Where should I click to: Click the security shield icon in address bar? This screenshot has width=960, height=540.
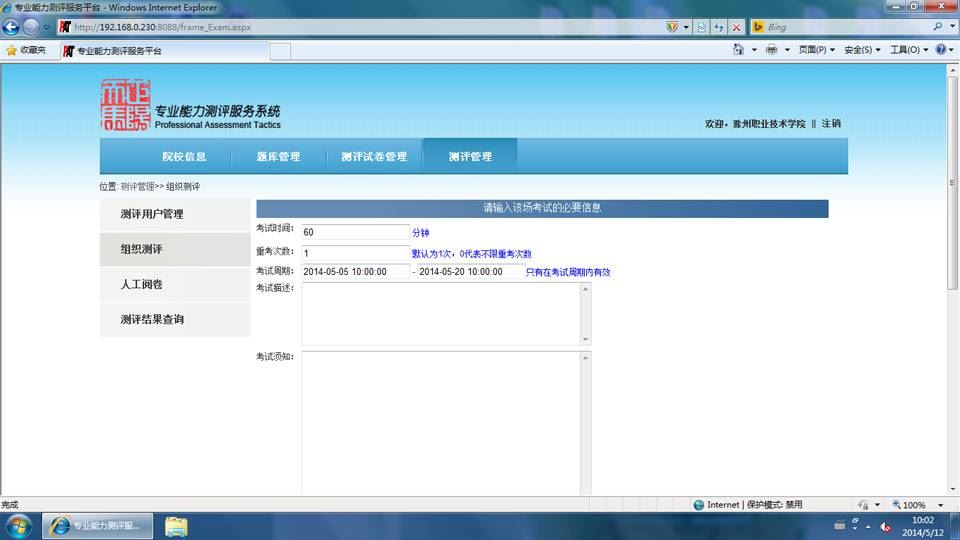coord(672,27)
